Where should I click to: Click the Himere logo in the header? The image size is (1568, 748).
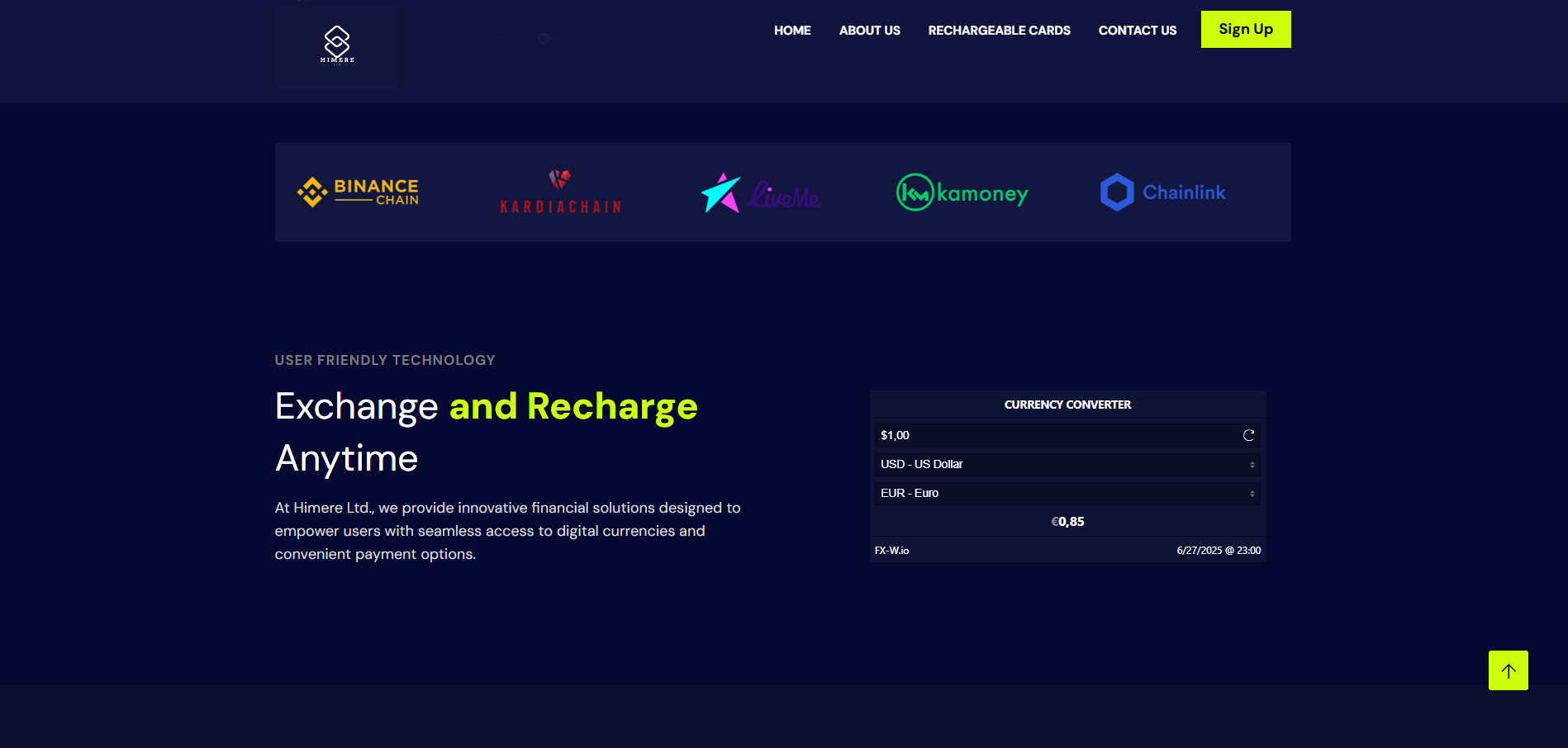click(337, 45)
